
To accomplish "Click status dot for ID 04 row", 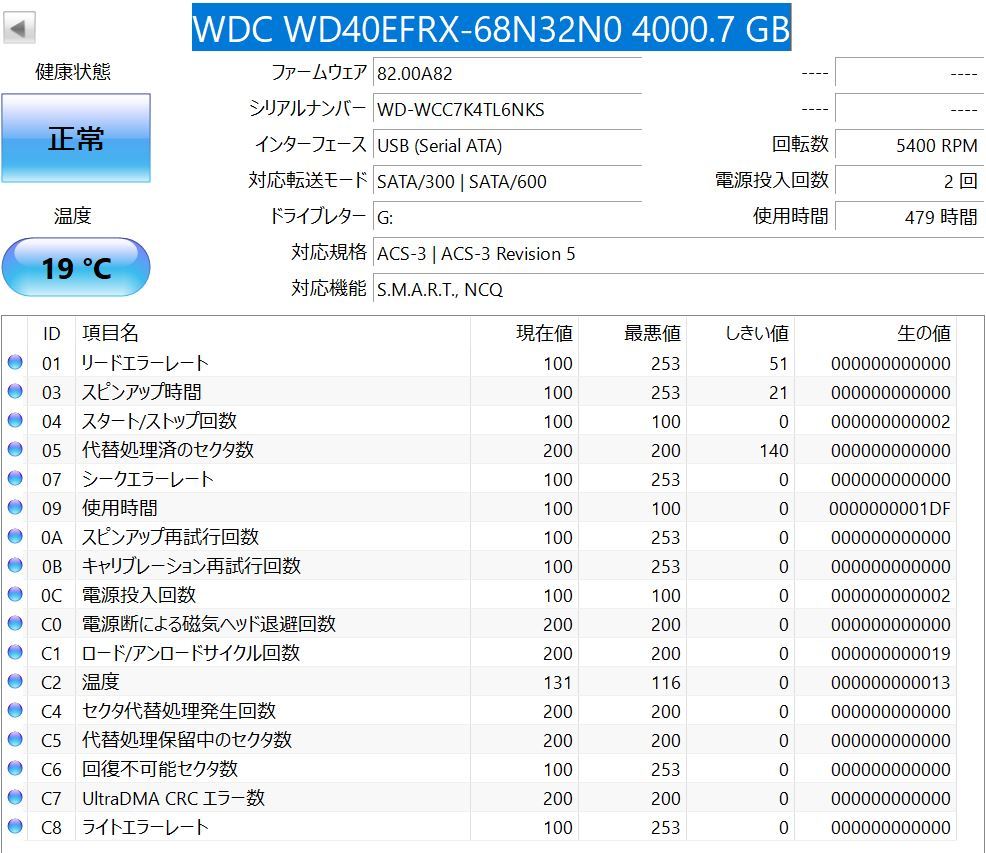I will point(15,420).
